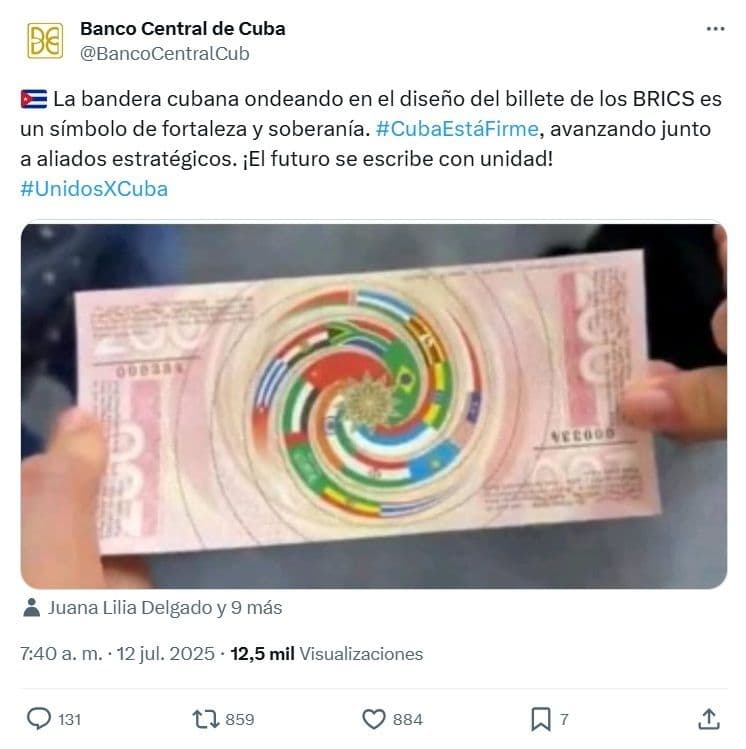The width and height of the screenshot is (746, 749).
Task: Open the @BancoCentralCub handle
Action: point(164,54)
